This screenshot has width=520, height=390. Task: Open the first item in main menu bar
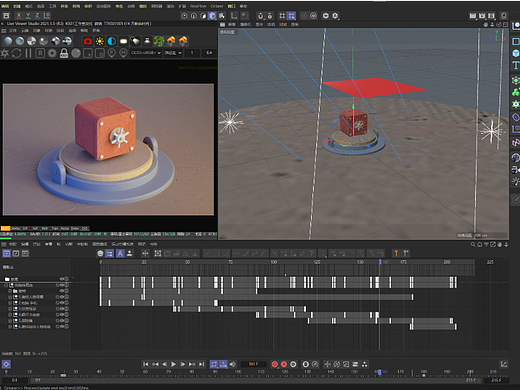click(5, 6)
